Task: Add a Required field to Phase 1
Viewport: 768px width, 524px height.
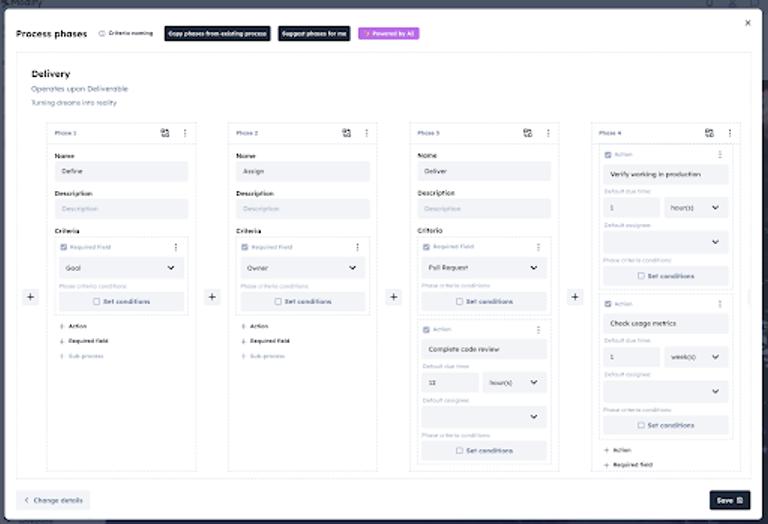Action: 84,341
